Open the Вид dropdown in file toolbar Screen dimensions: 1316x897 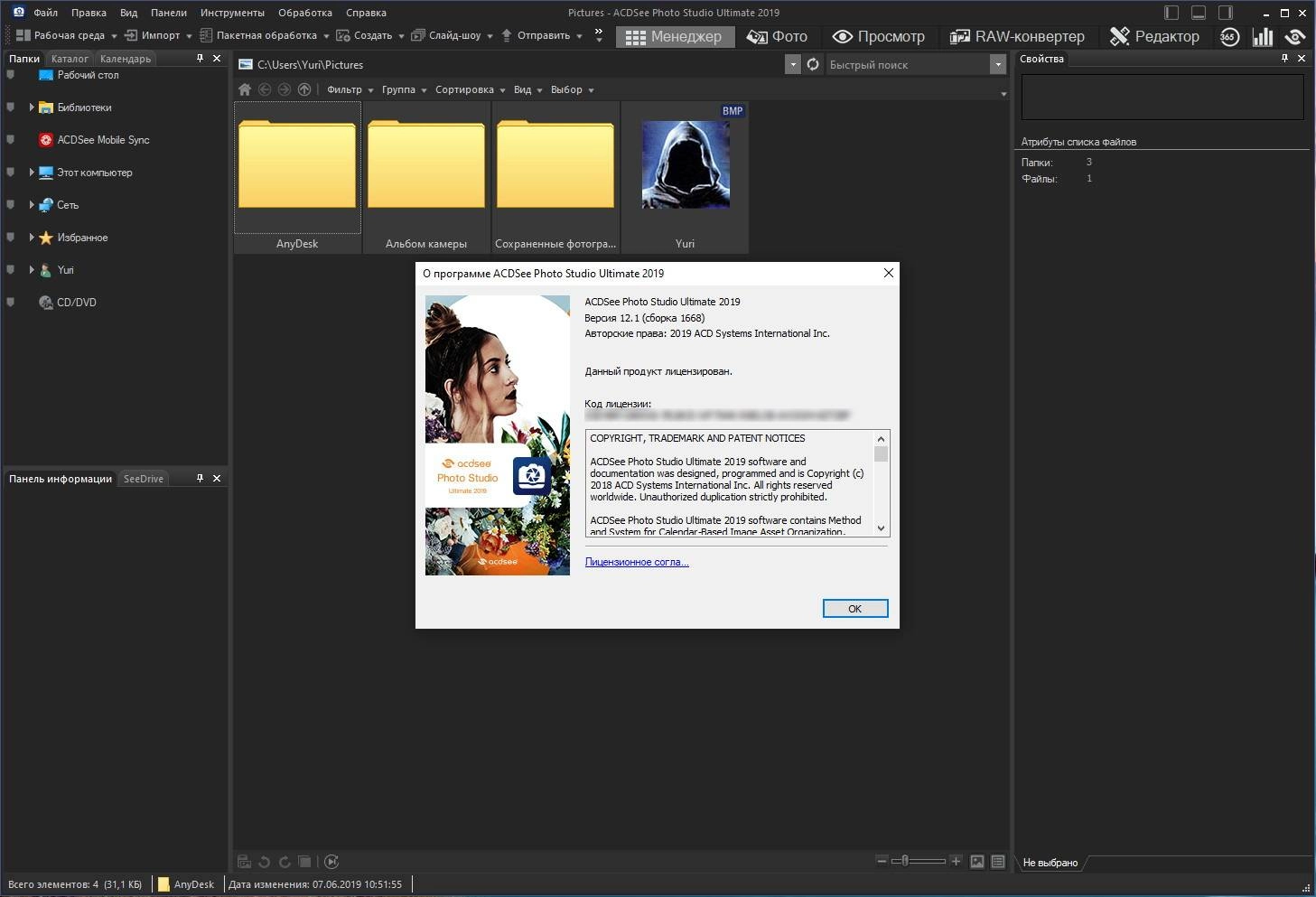(x=527, y=89)
